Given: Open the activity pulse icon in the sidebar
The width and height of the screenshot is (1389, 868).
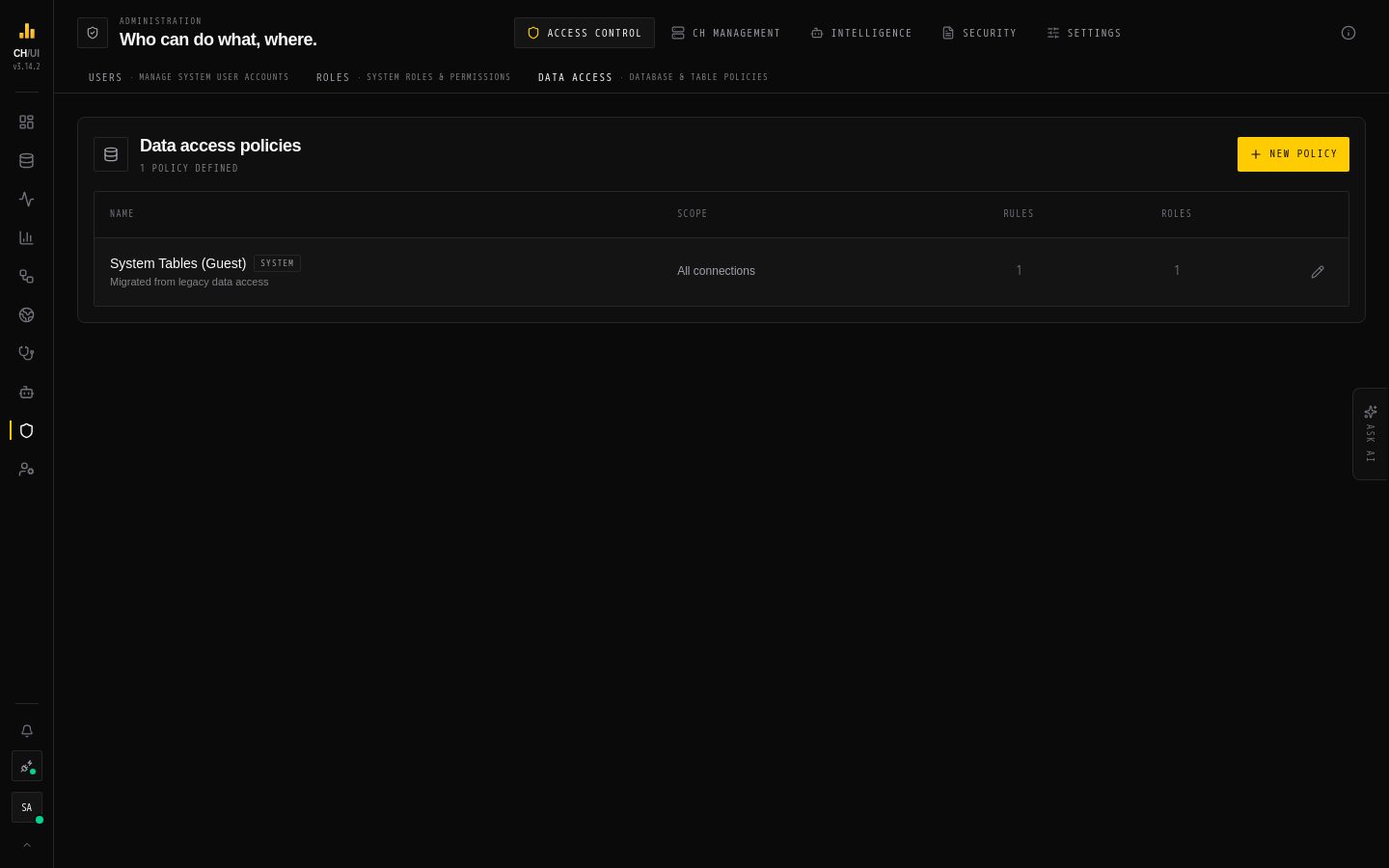Looking at the screenshot, I should (27, 200).
